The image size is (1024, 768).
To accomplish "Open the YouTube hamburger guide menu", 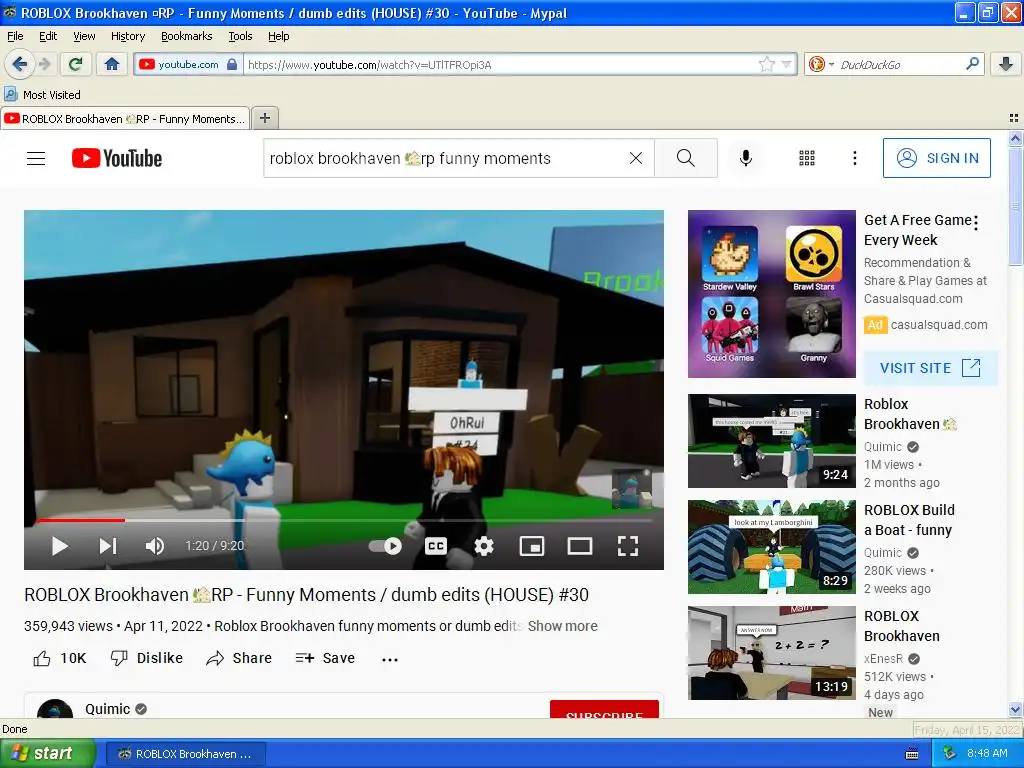I will click(x=36, y=158).
